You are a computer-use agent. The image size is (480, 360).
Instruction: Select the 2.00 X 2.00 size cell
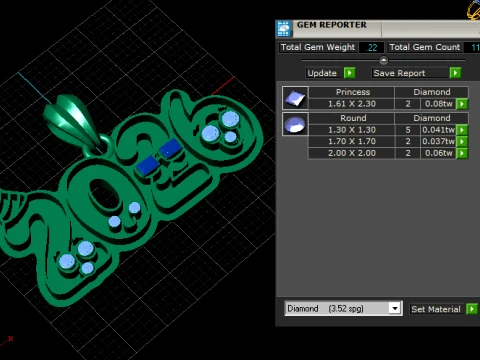(x=352, y=153)
